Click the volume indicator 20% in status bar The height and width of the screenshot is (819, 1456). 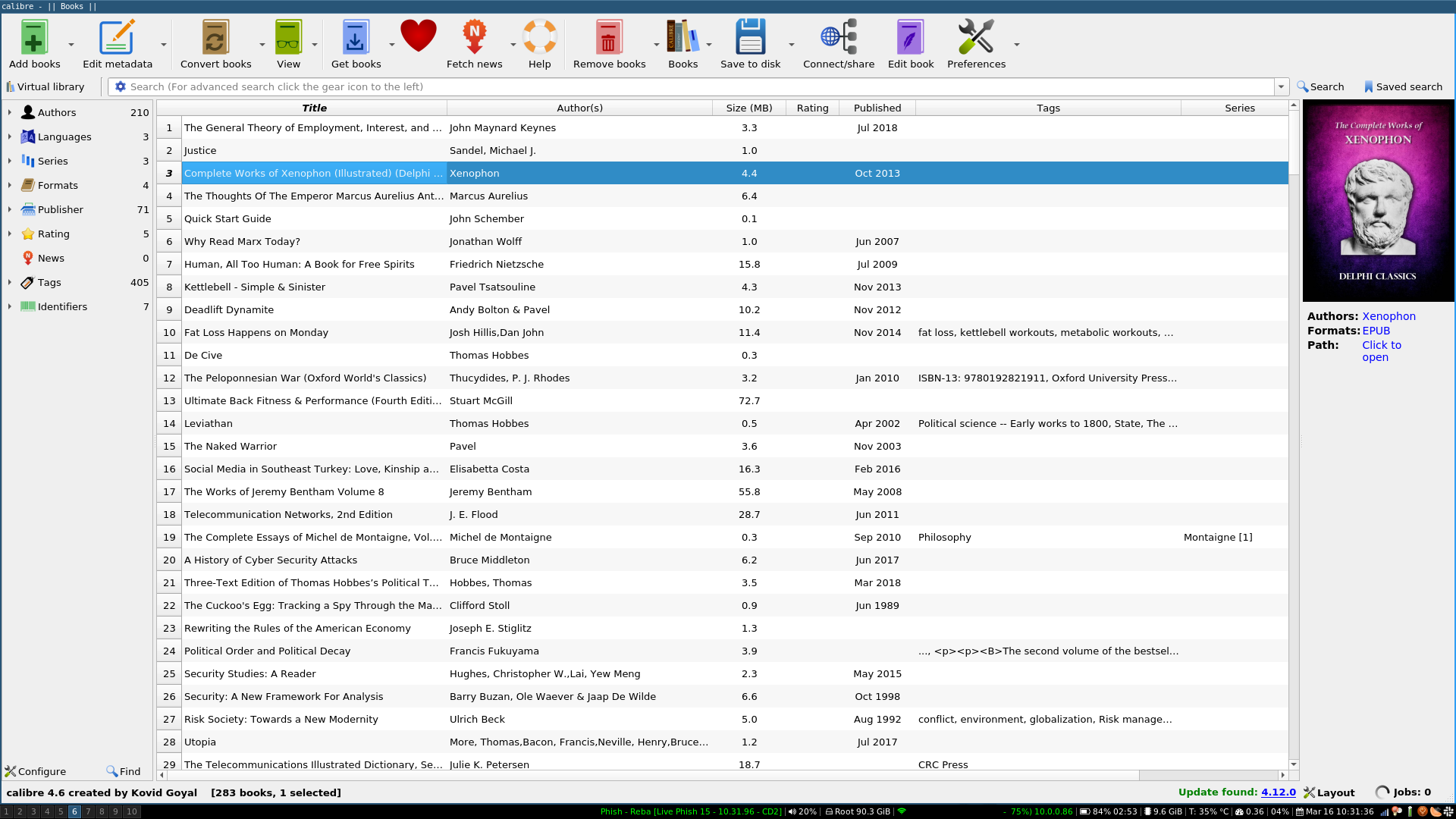click(802, 811)
